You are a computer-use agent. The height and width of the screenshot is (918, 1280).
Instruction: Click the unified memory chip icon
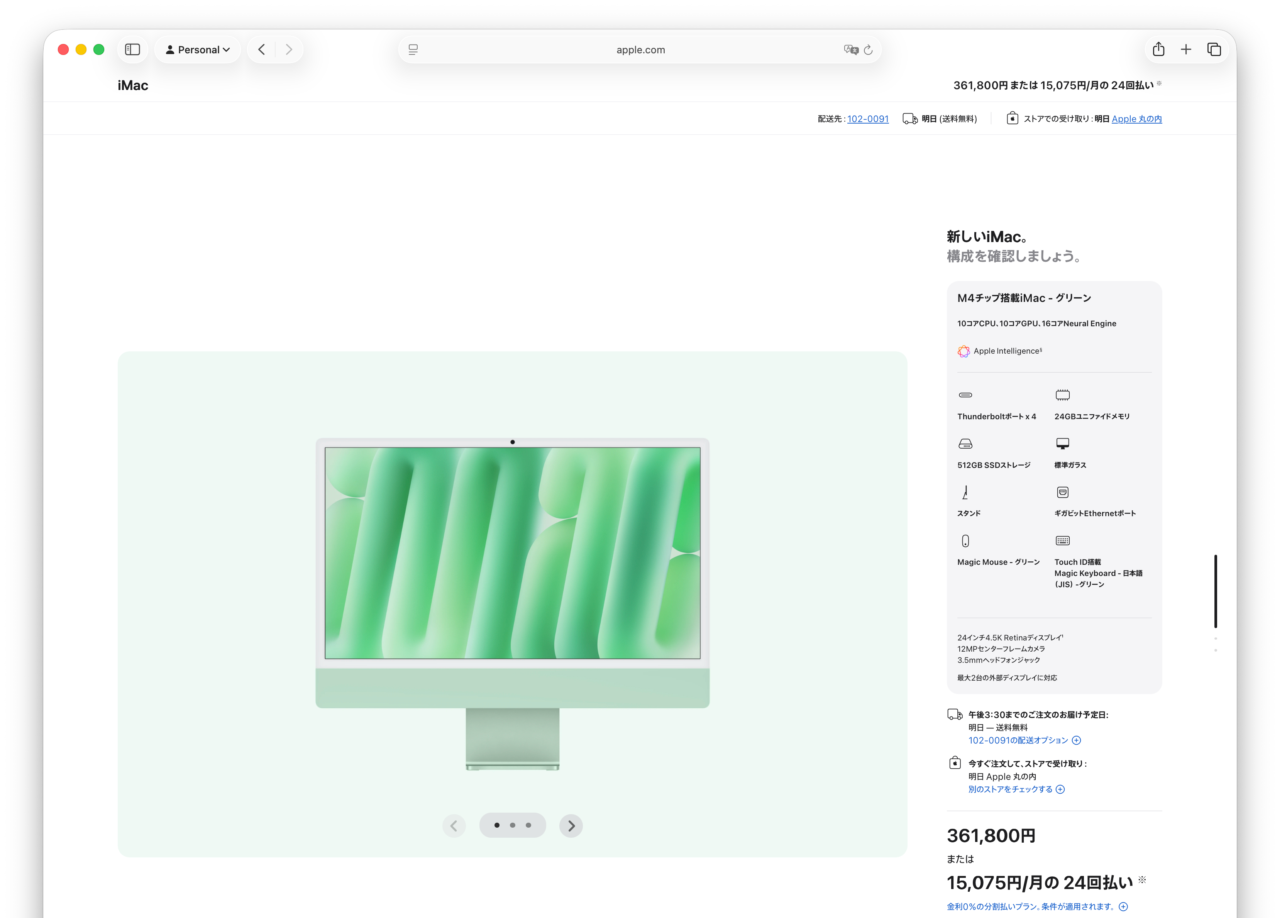point(1062,395)
